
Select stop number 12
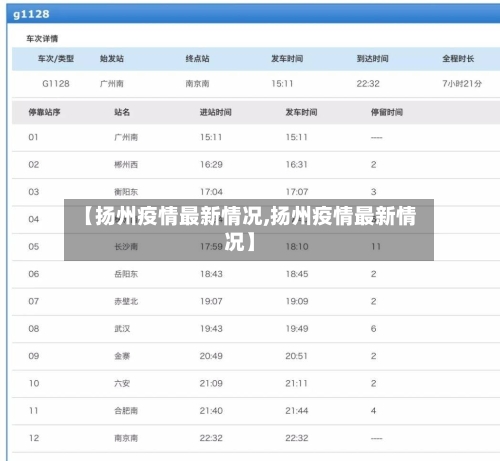point(34,438)
